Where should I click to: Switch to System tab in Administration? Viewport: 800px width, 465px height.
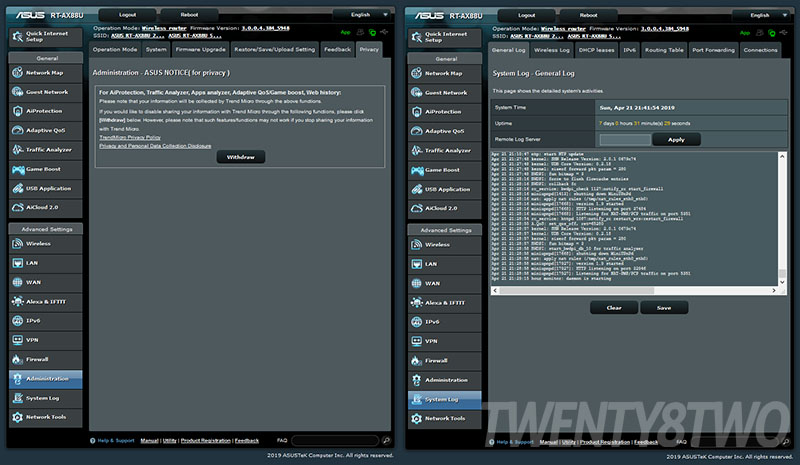click(156, 50)
